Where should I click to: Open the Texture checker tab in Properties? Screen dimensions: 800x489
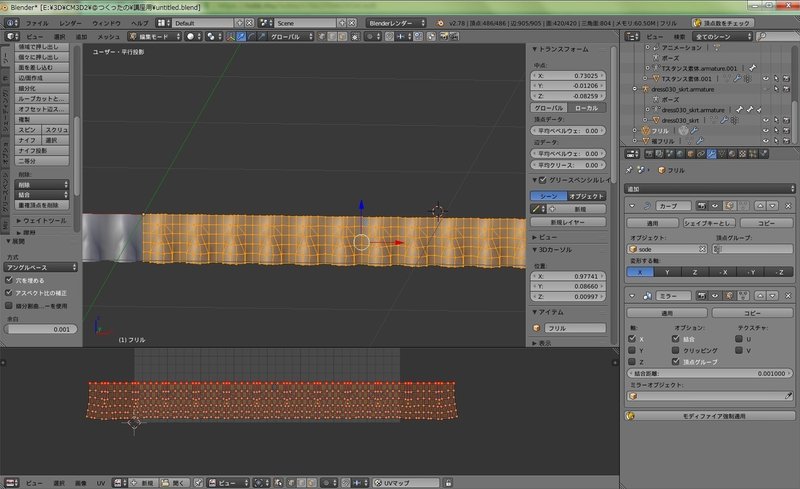click(742, 154)
